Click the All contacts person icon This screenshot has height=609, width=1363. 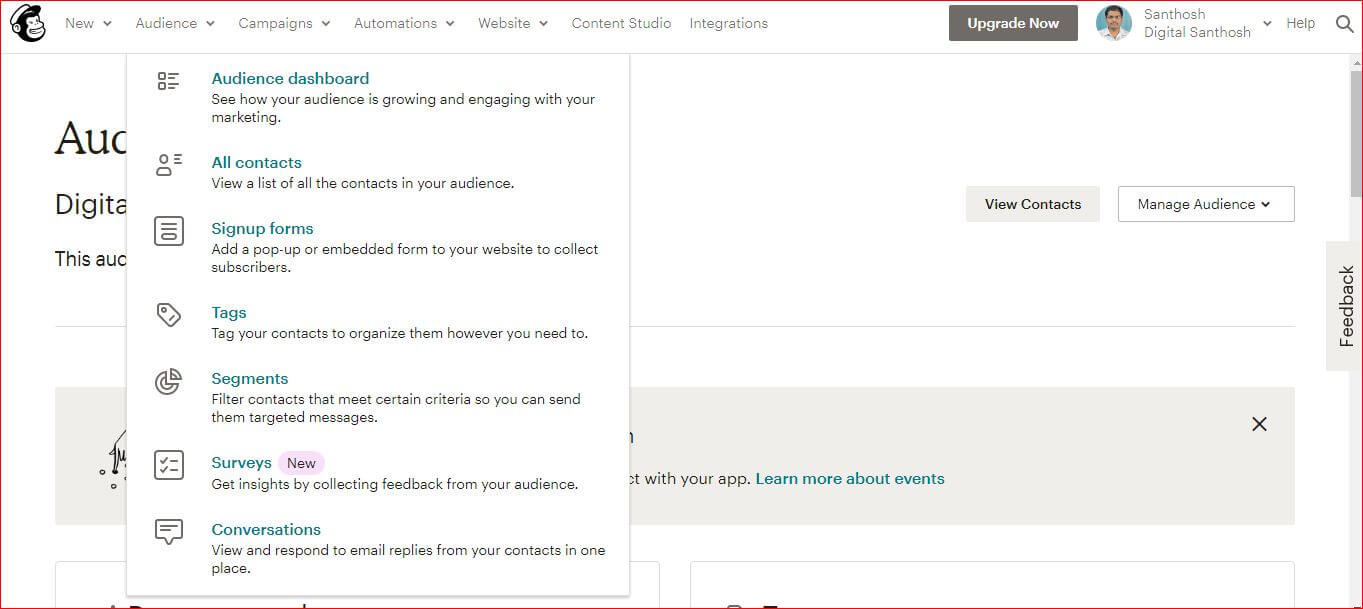click(x=169, y=165)
